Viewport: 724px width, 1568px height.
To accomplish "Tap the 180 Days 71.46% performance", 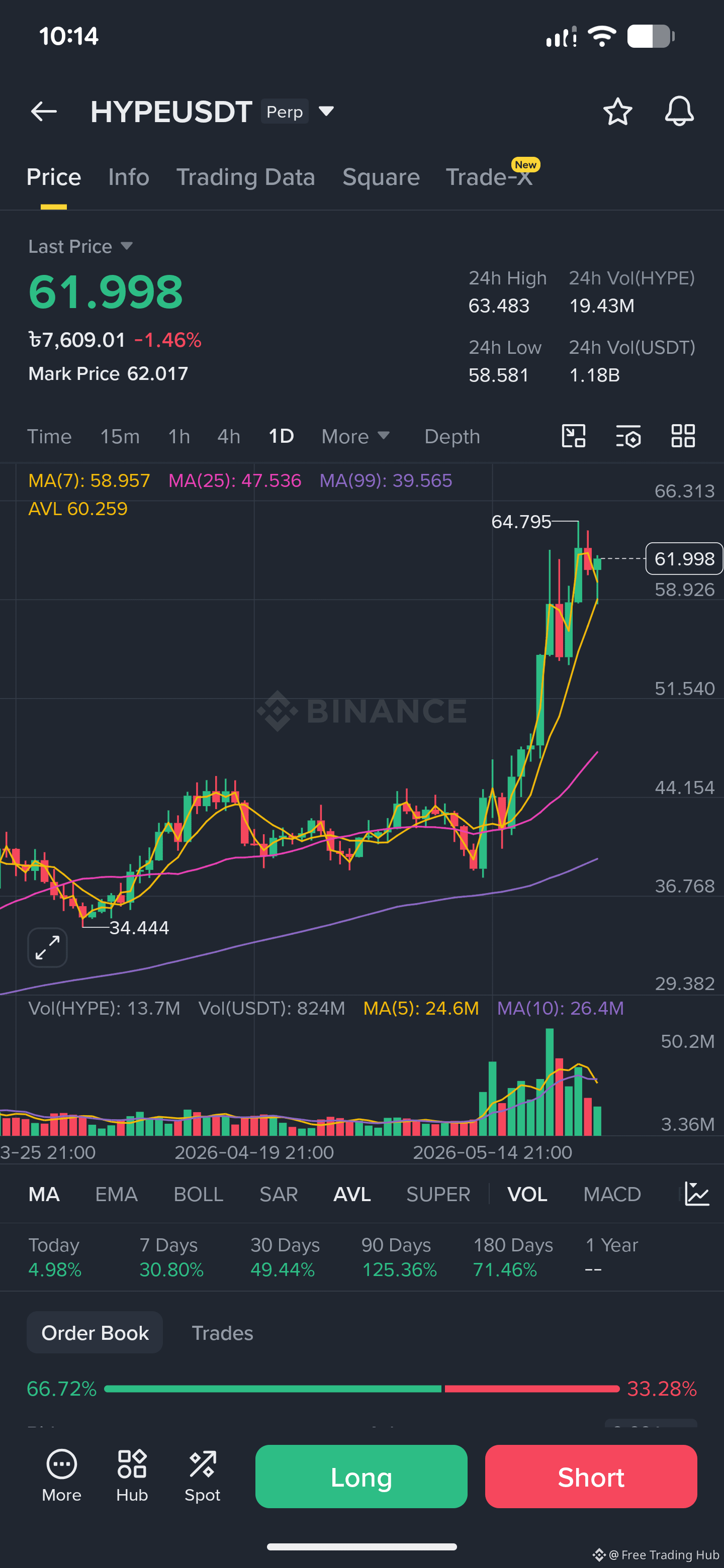I will click(513, 1257).
